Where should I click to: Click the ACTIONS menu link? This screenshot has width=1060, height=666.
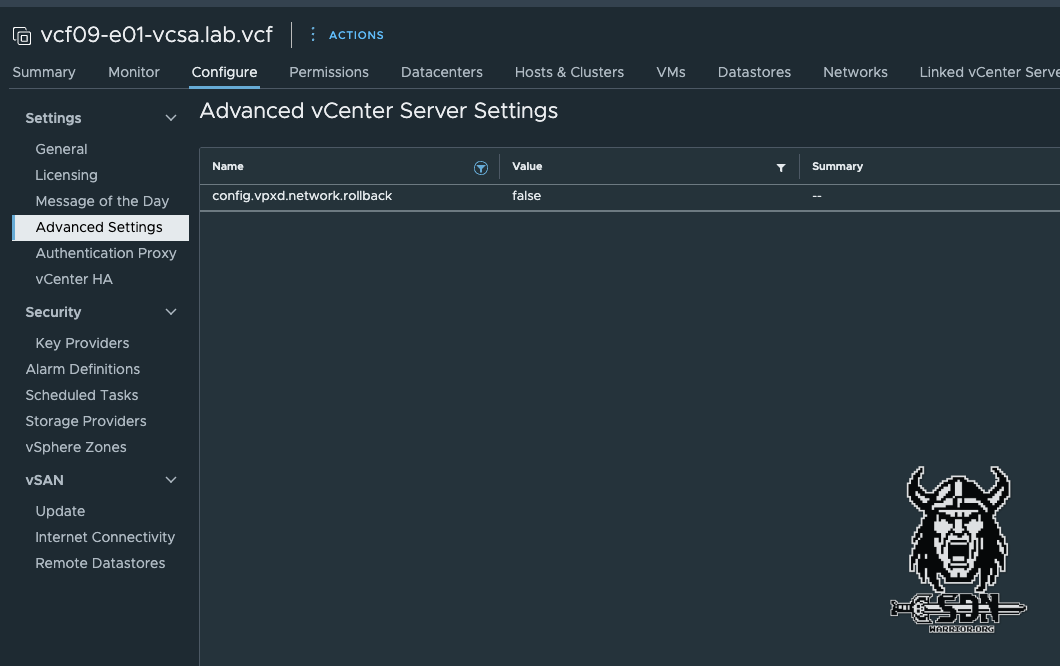pos(355,34)
